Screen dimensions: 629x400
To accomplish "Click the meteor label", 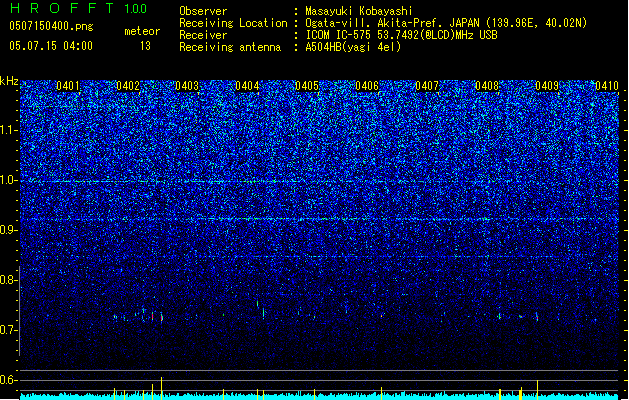I will [x=142, y=31].
